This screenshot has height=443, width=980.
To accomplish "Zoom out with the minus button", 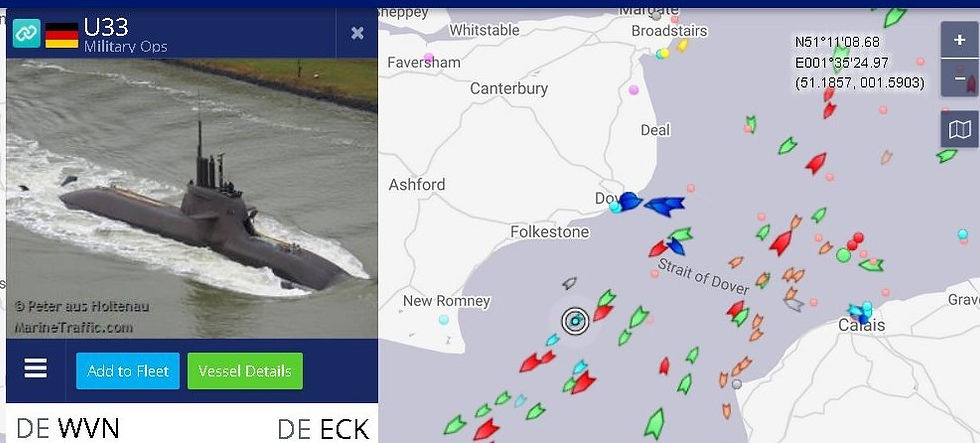I will [x=959, y=78].
